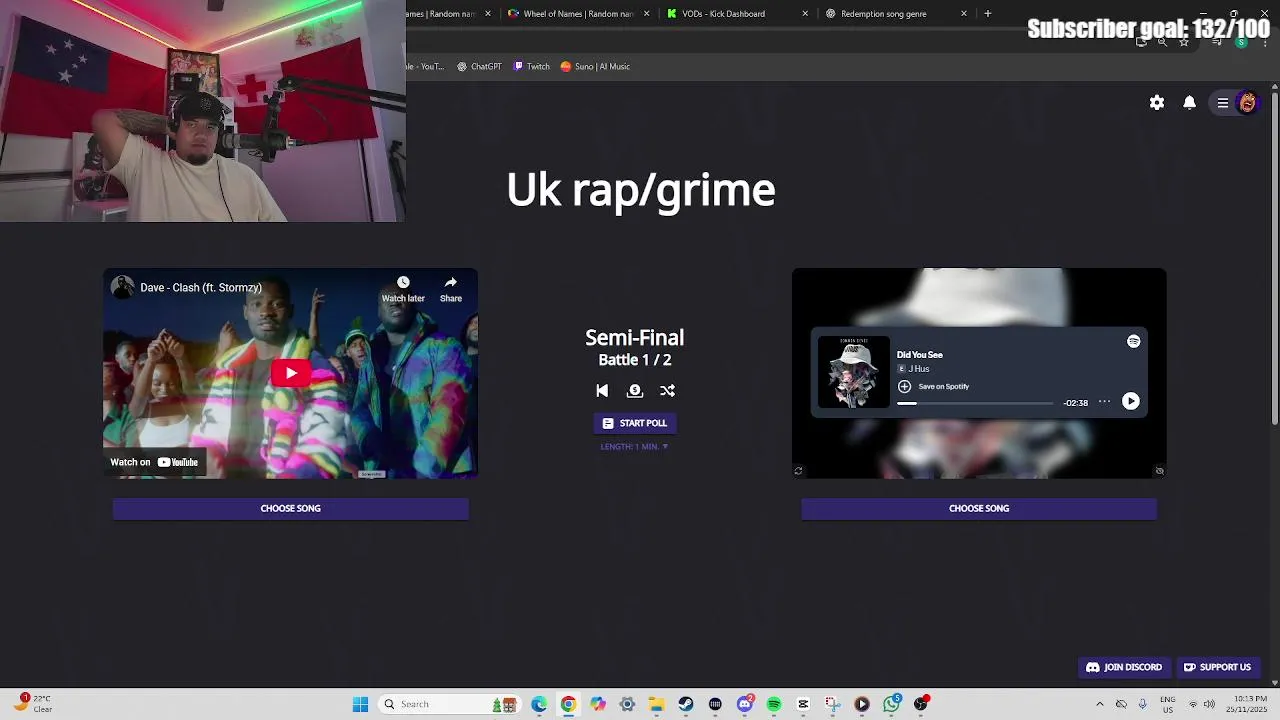
Task: Open OBS Studio from the taskbar
Action: tap(921, 704)
